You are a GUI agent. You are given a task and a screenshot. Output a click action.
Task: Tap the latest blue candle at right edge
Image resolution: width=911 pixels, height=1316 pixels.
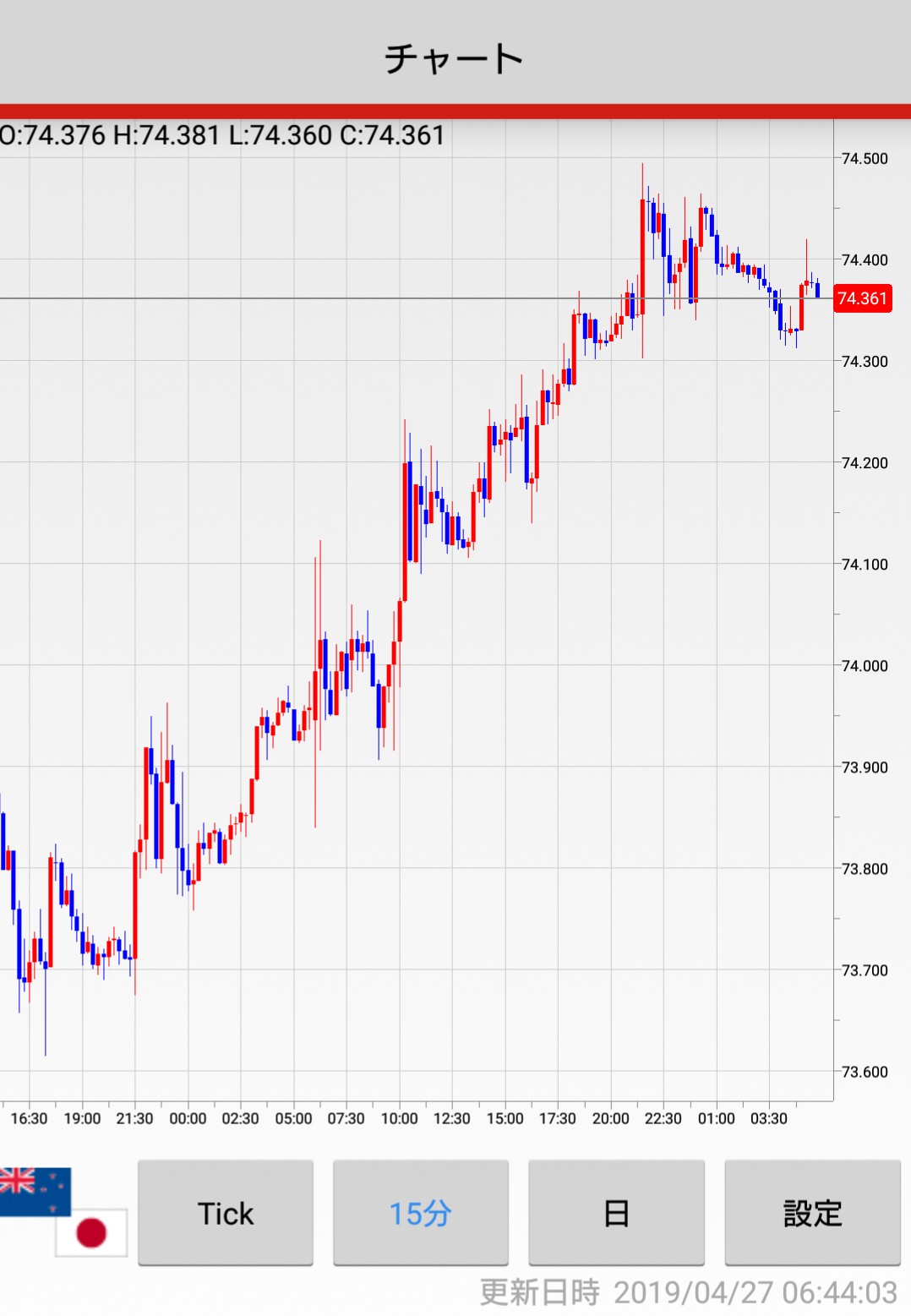(x=817, y=290)
